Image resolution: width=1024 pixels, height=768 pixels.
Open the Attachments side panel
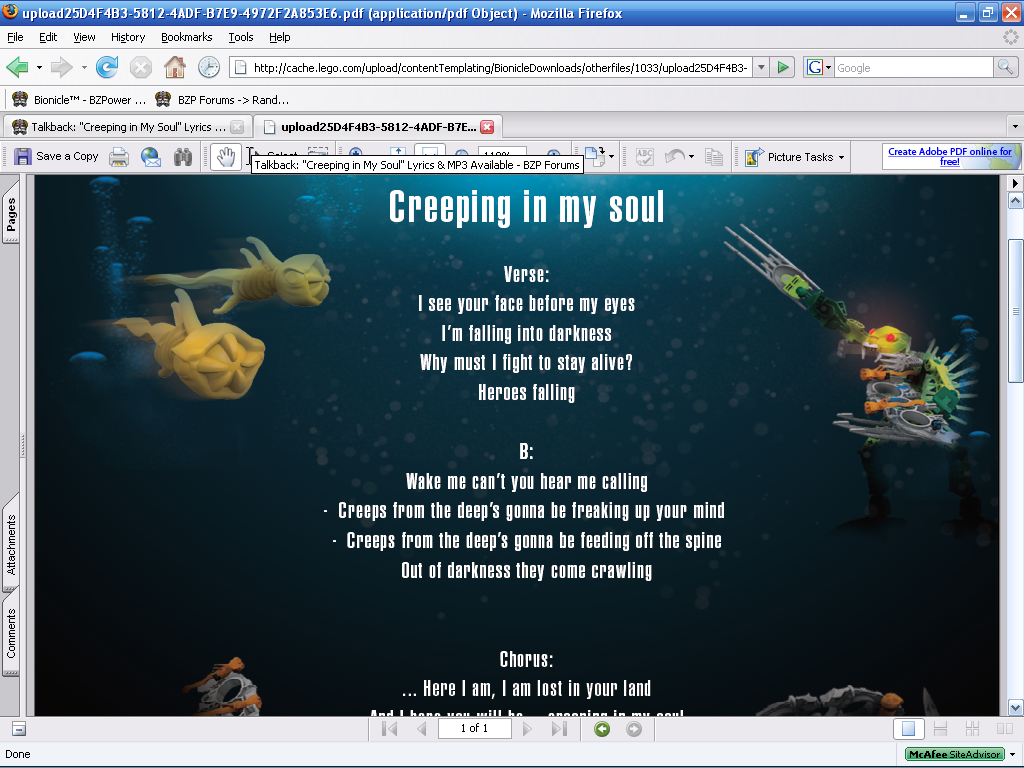11,544
